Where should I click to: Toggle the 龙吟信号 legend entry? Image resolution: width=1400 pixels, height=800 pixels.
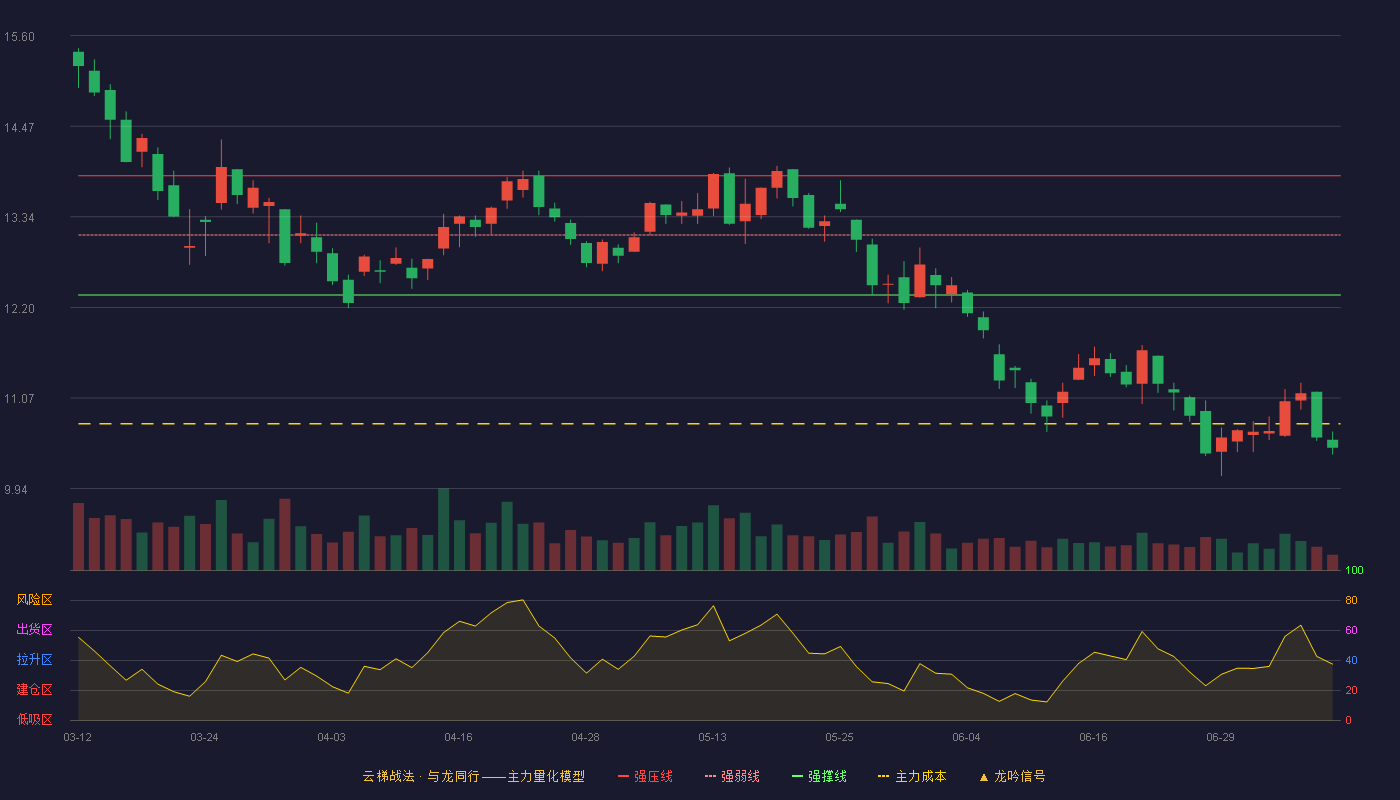point(1011,776)
